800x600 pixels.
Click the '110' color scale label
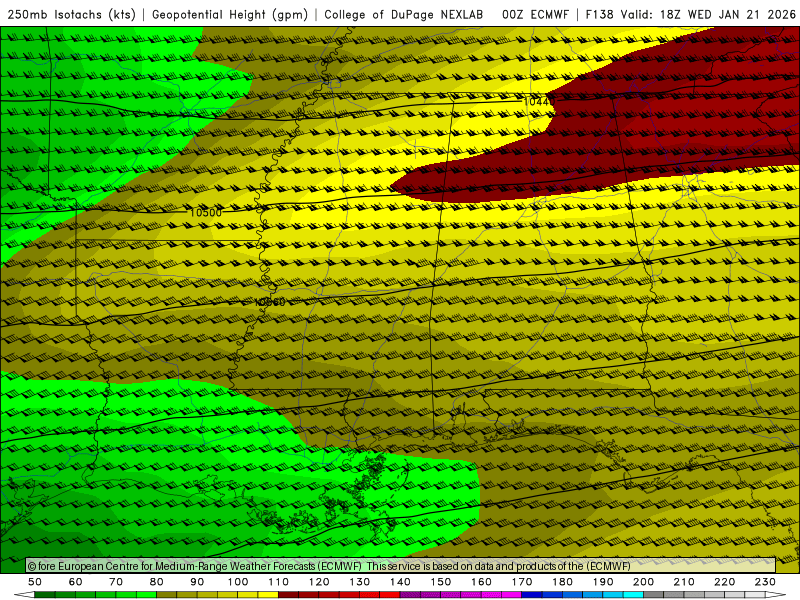(279, 582)
